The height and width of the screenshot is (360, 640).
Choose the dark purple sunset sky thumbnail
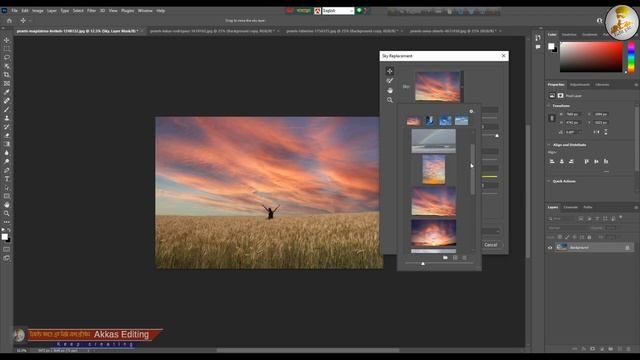point(433,233)
